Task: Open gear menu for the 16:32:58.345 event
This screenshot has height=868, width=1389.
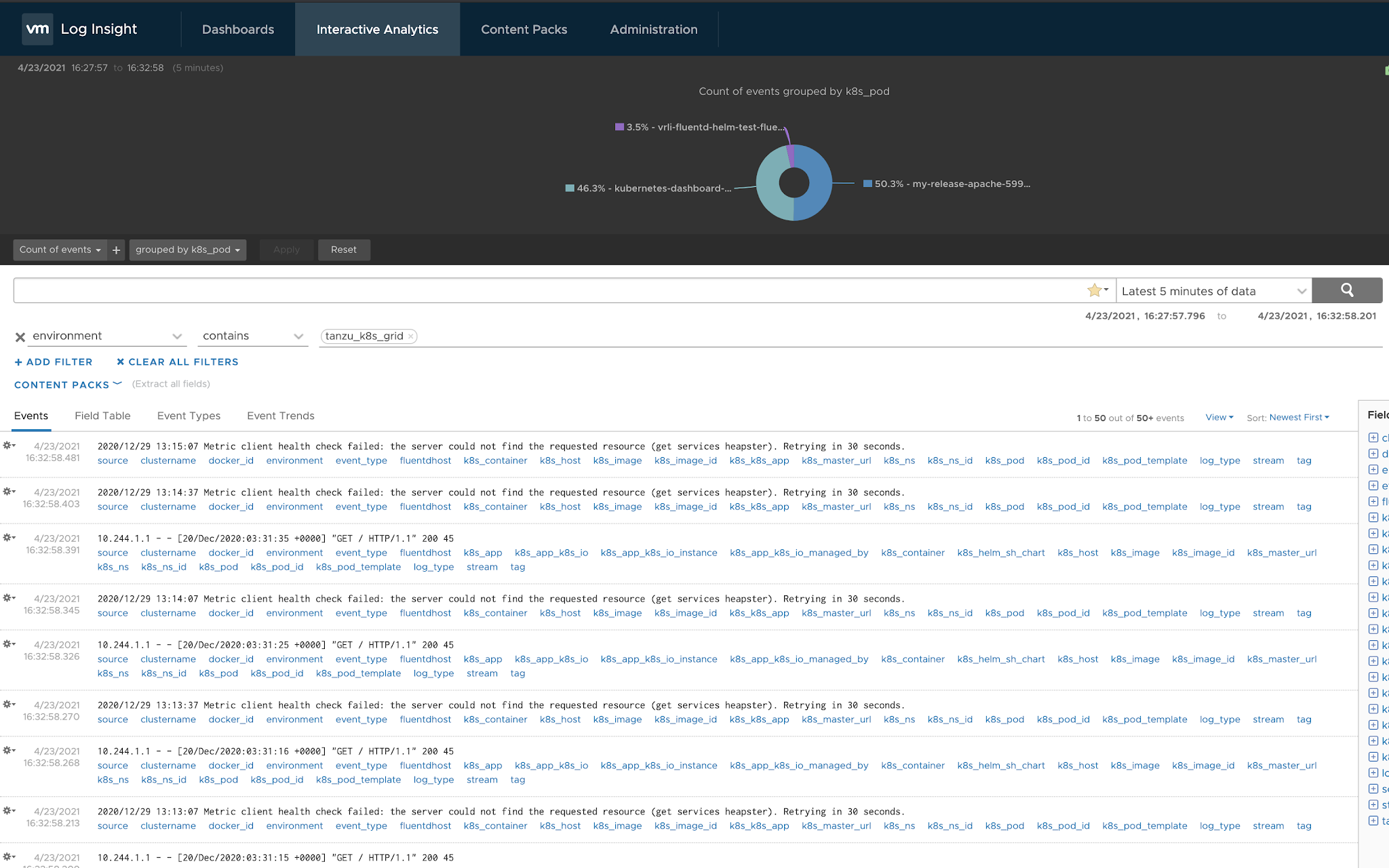Action: 9,598
